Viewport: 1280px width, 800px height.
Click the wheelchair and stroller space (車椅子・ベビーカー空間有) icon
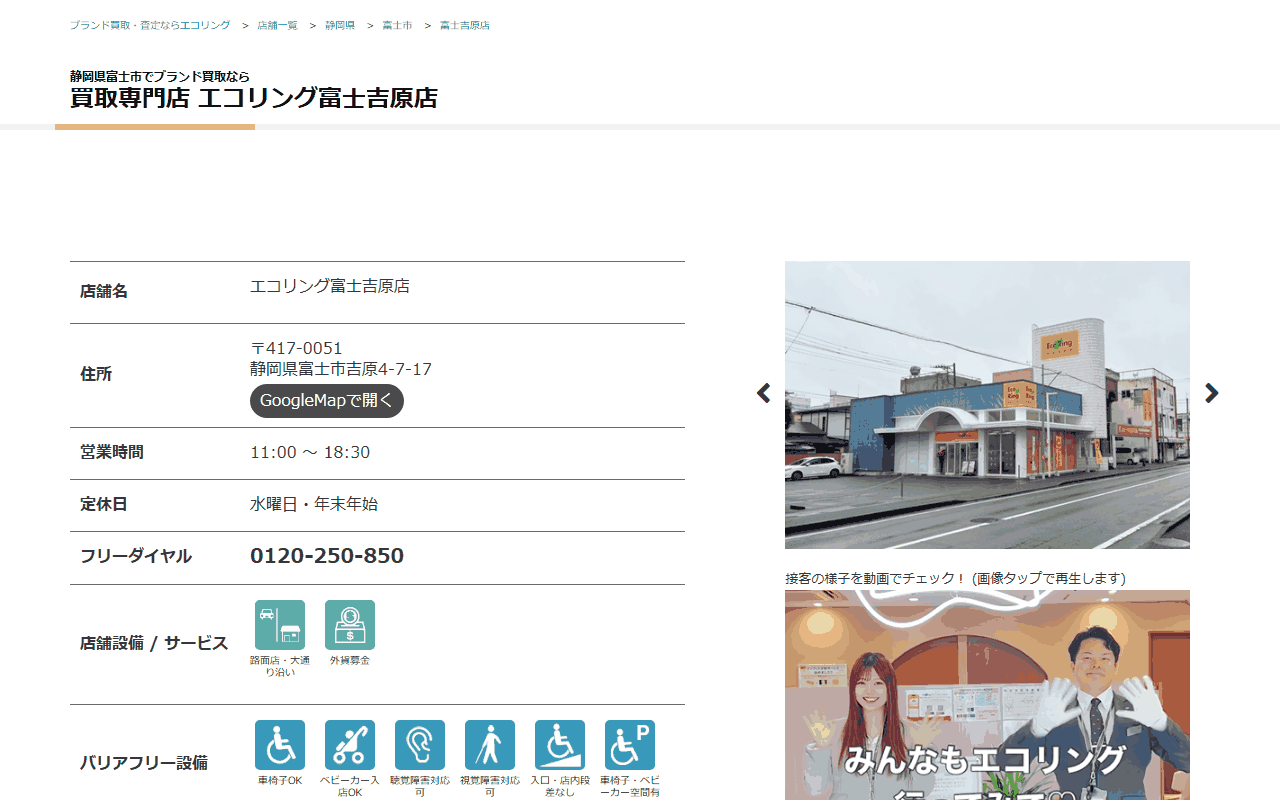(x=630, y=745)
